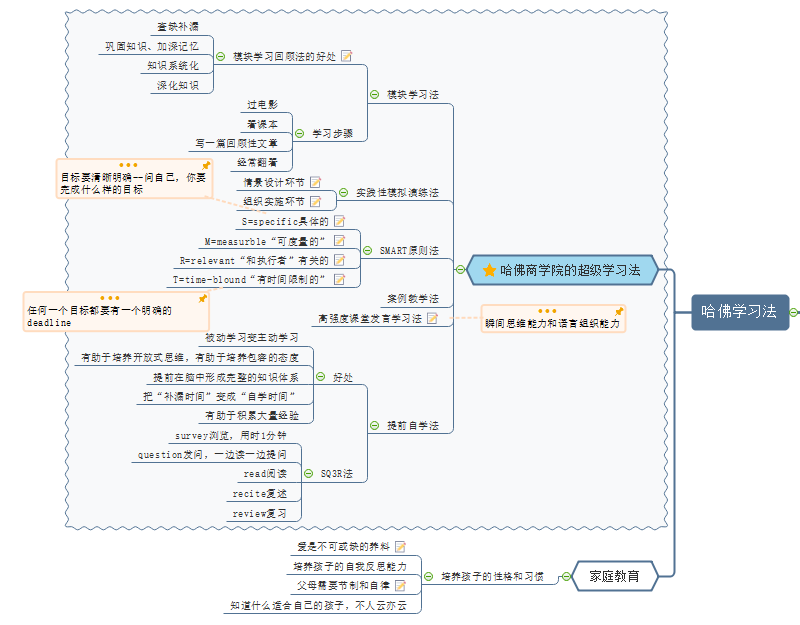Select the callout 瞬间思维能力和语言组织能力
Viewport: 800px width, 625px height.
[x=553, y=319]
